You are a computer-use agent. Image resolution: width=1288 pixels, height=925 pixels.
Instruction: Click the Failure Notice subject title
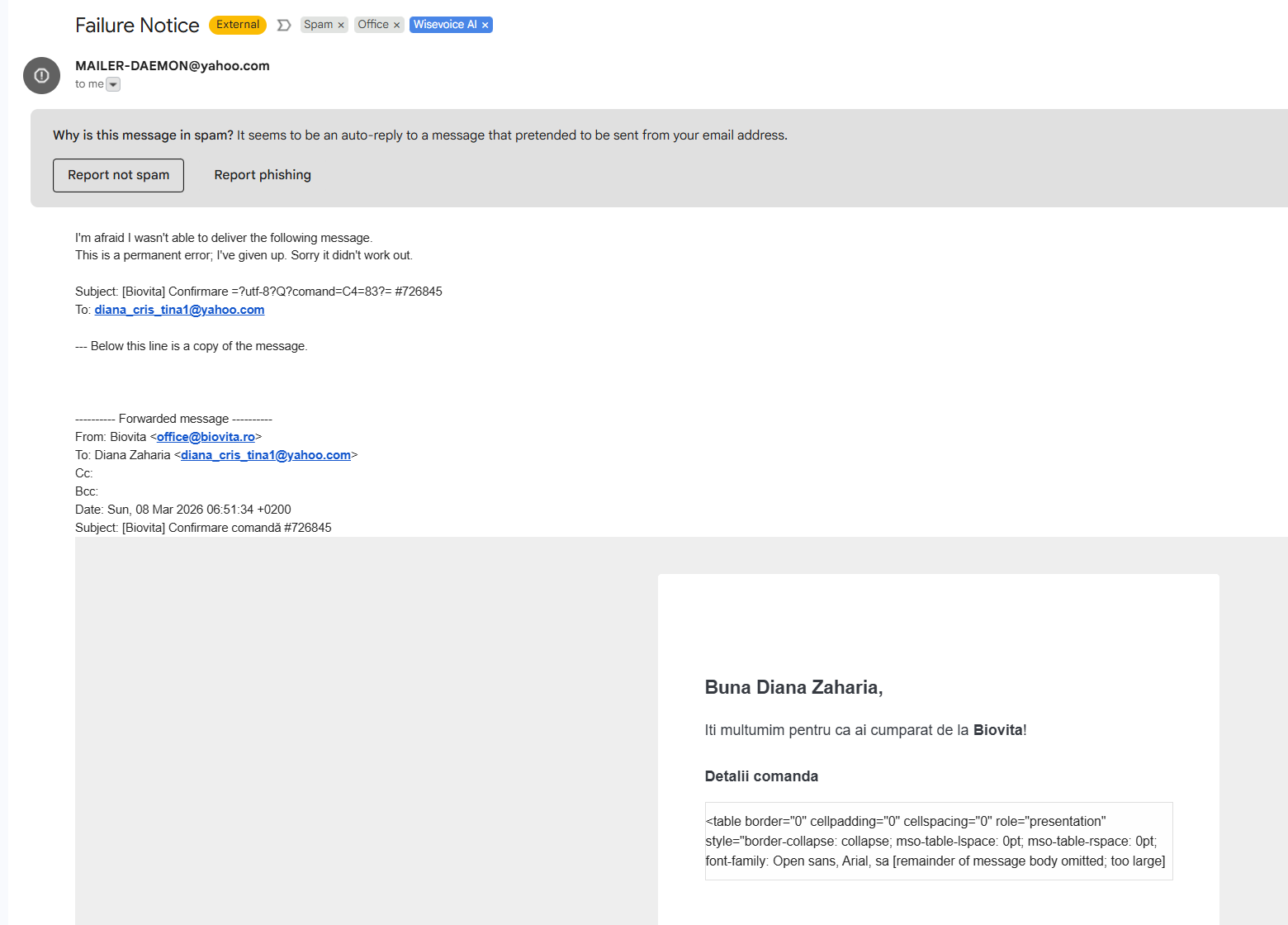click(137, 26)
